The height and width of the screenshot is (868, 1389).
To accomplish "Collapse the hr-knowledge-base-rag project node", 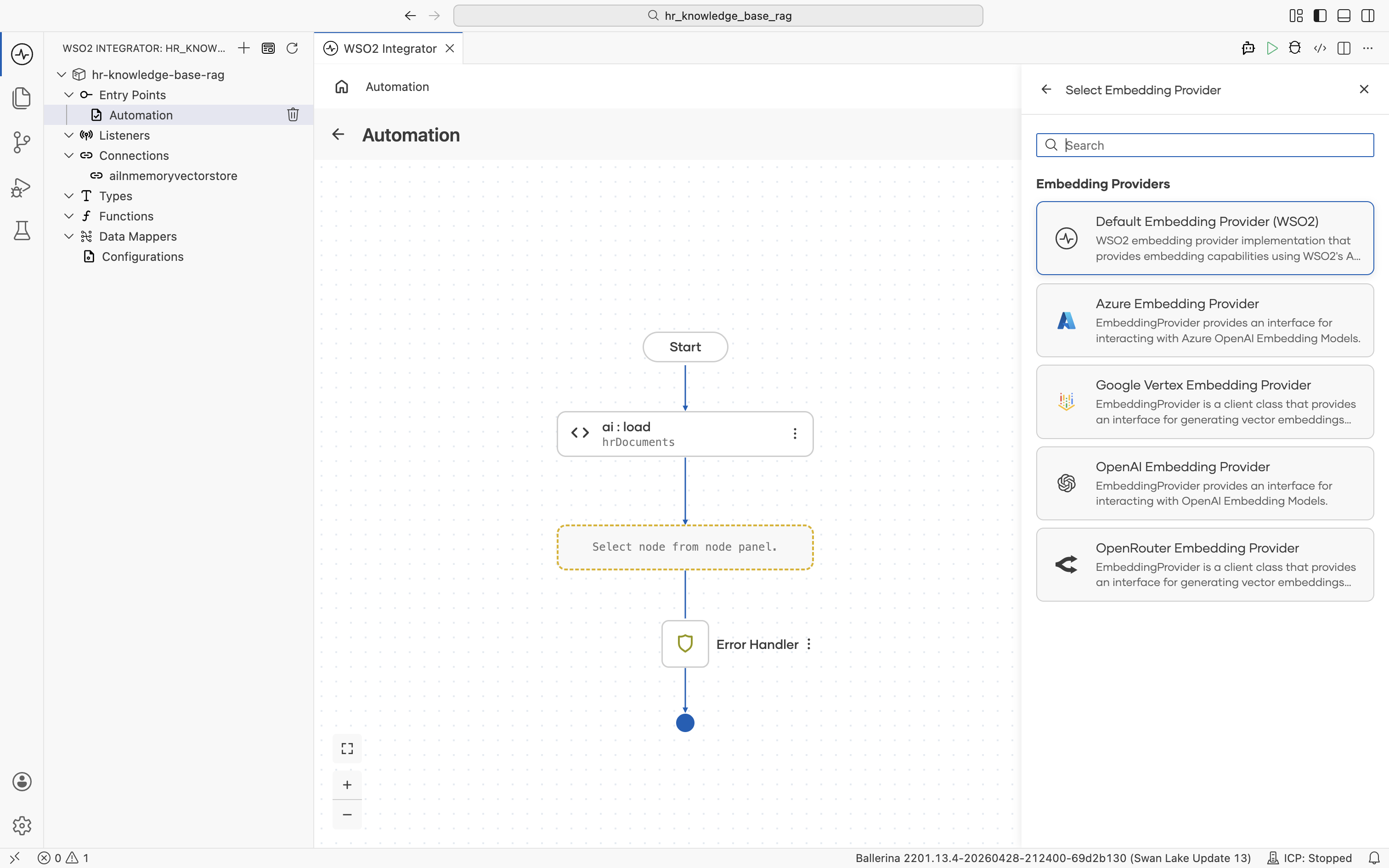I will [62, 74].
